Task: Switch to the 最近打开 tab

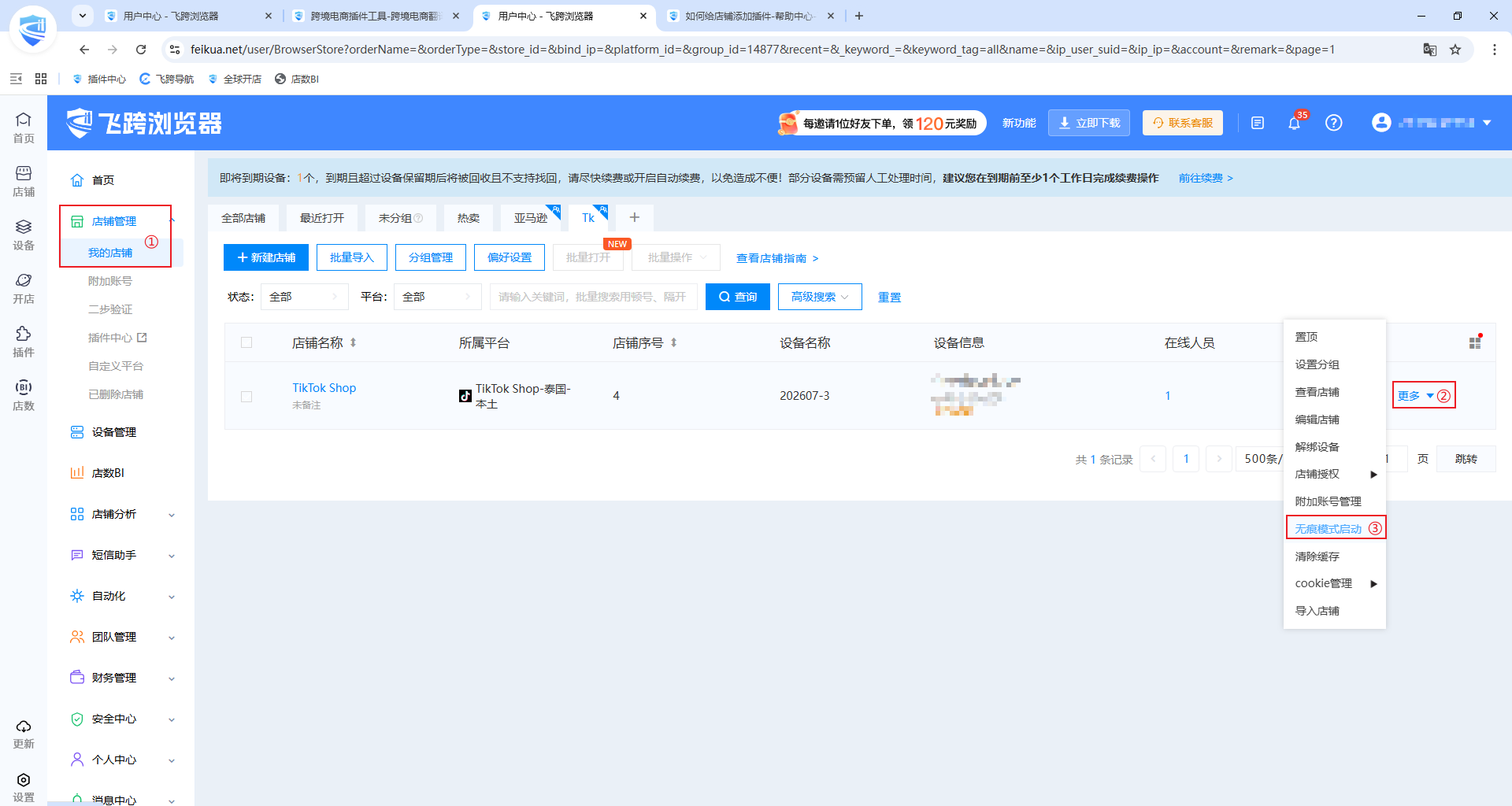Action: pos(322,218)
